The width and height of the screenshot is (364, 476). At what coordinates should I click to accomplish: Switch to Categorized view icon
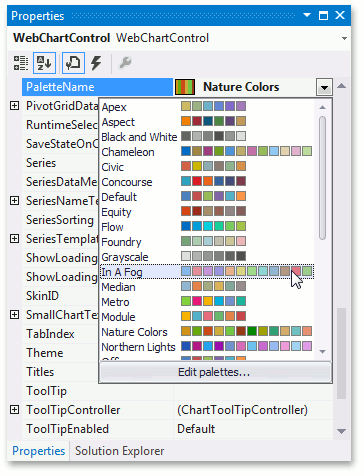pos(21,63)
